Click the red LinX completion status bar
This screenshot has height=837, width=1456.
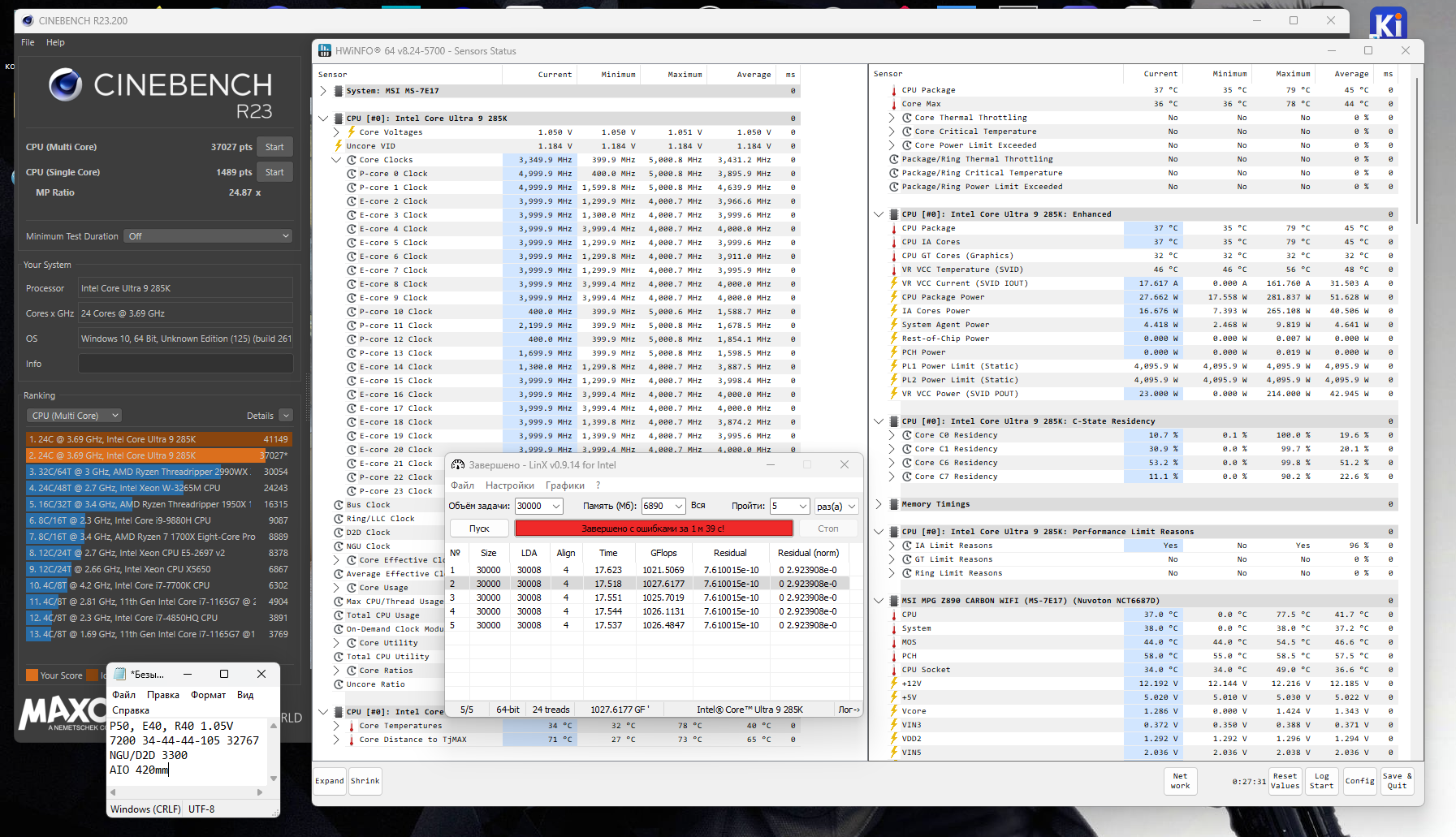[654, 529]
